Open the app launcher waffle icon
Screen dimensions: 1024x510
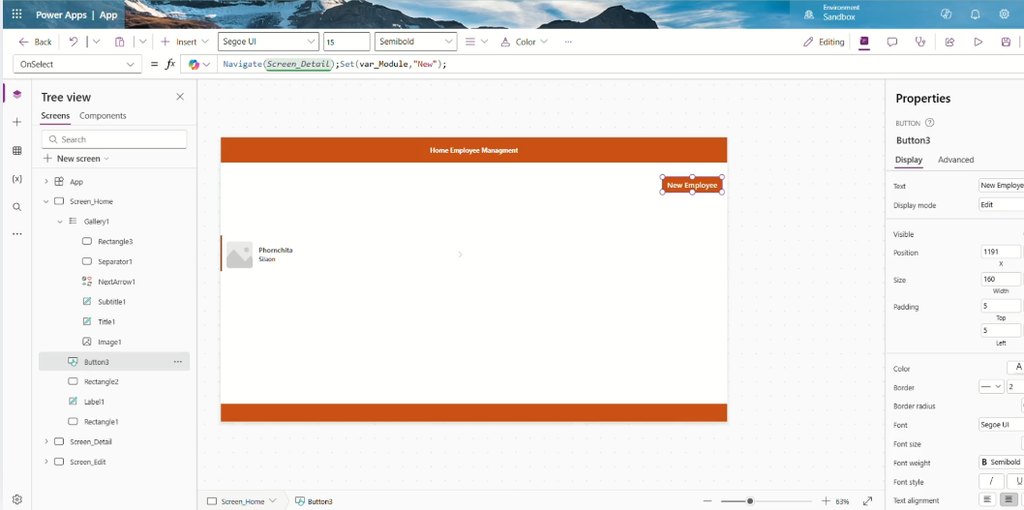[17, 14]
